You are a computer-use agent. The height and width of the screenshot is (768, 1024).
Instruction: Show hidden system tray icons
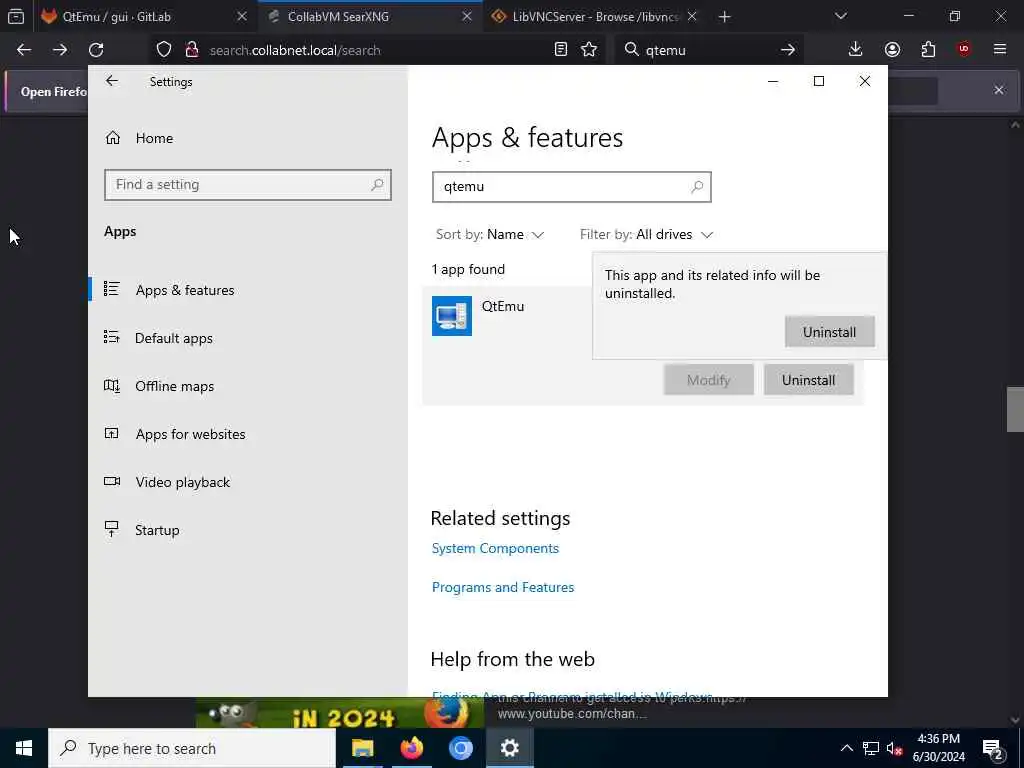tap(846, 748)
